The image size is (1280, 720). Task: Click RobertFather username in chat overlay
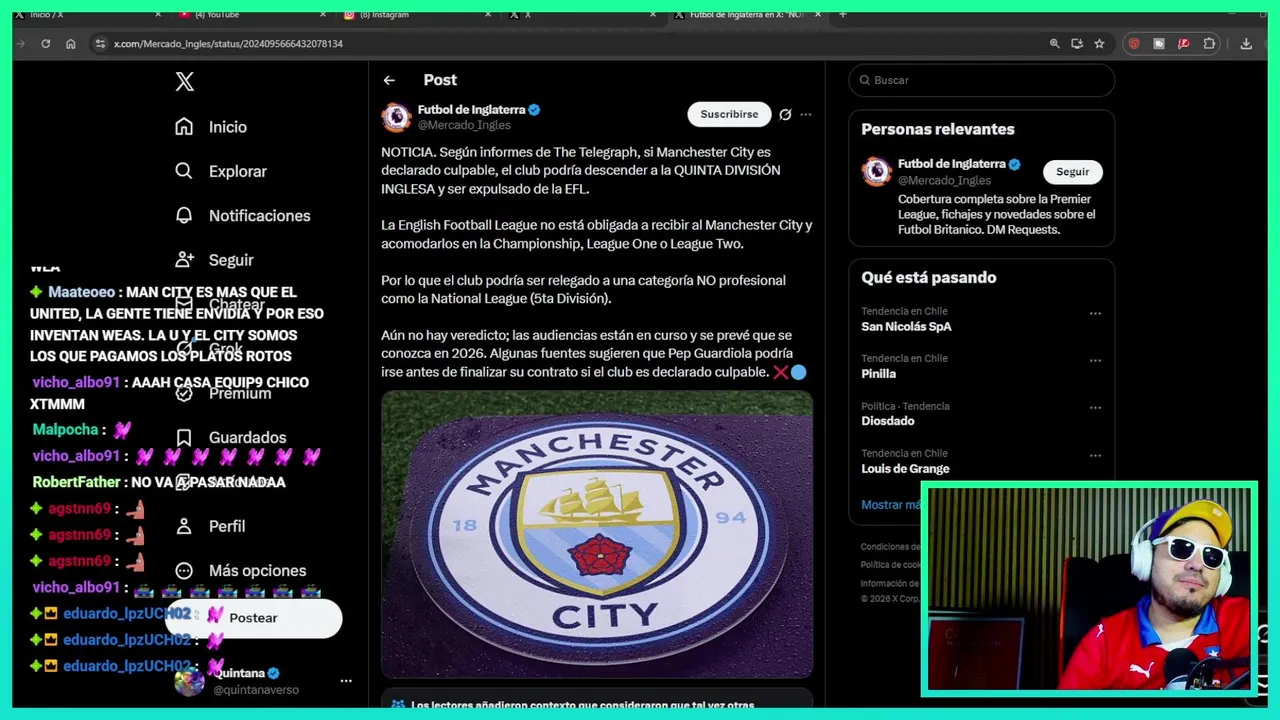point(76,482)
